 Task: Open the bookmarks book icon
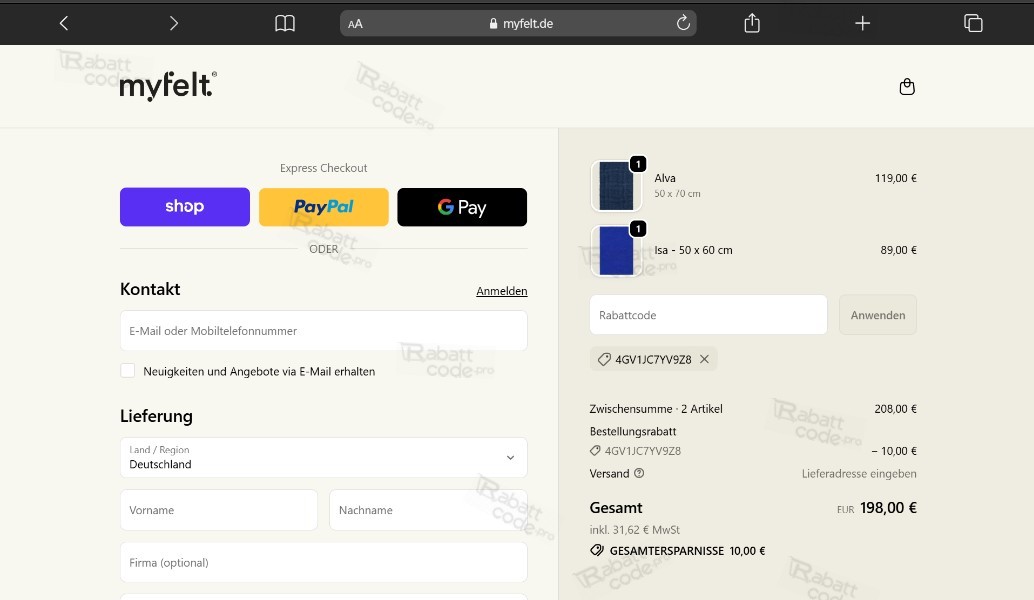click(x=285, y=24)
